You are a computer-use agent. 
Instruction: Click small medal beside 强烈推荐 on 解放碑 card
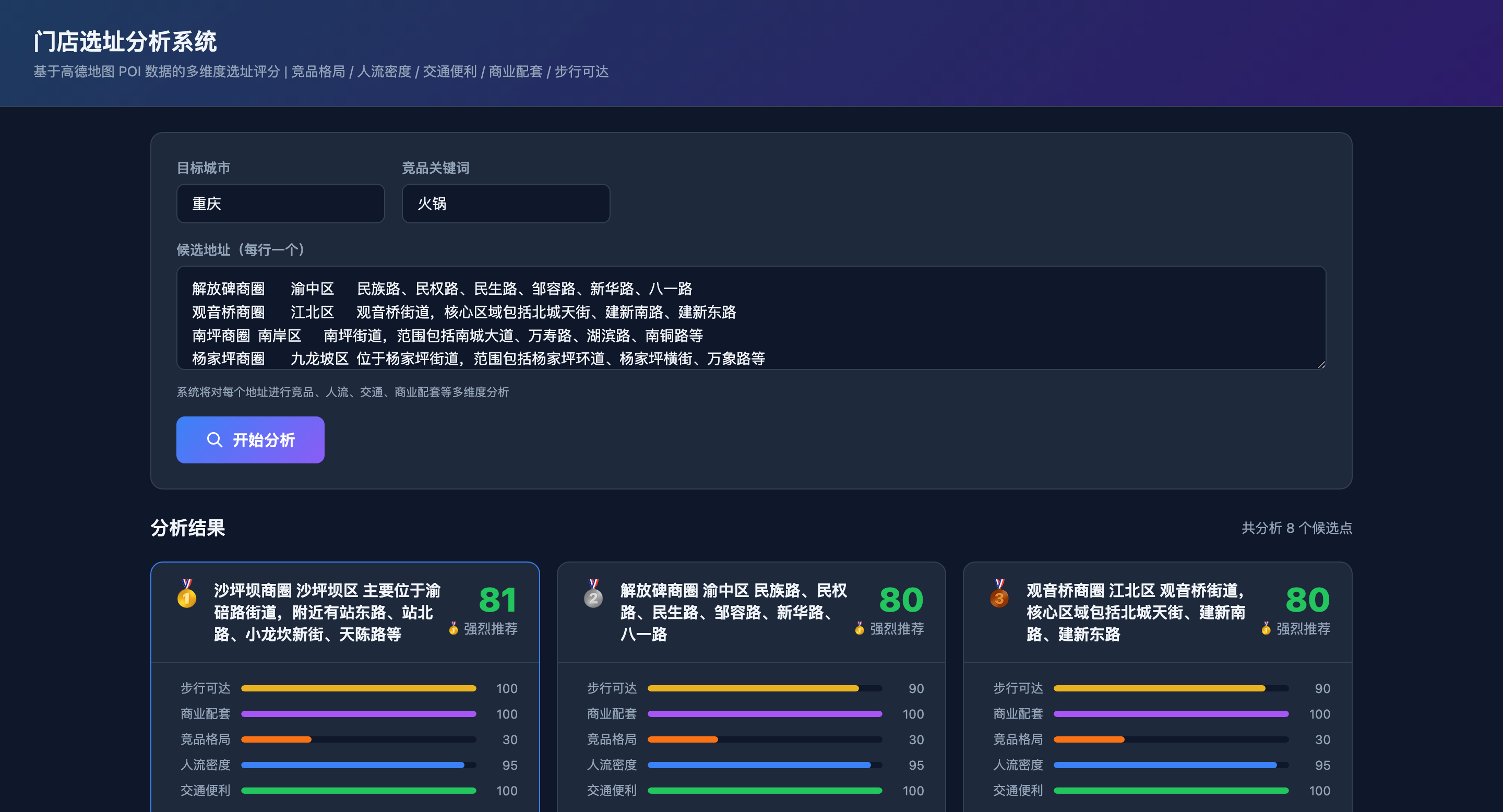[x=860, y=628]
